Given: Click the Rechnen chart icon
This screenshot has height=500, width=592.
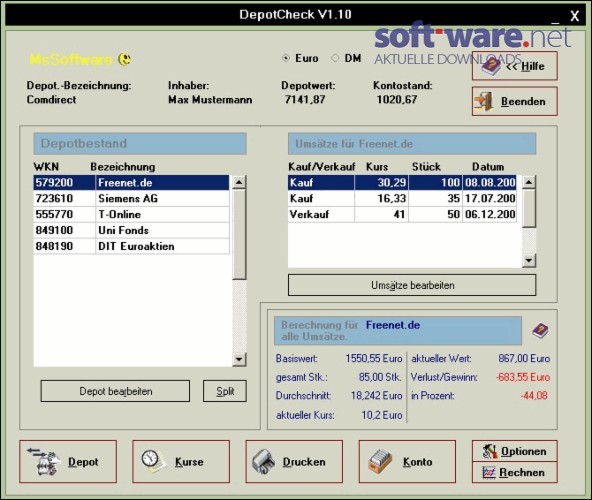Looking at the screenshot, I should point(489,472).
